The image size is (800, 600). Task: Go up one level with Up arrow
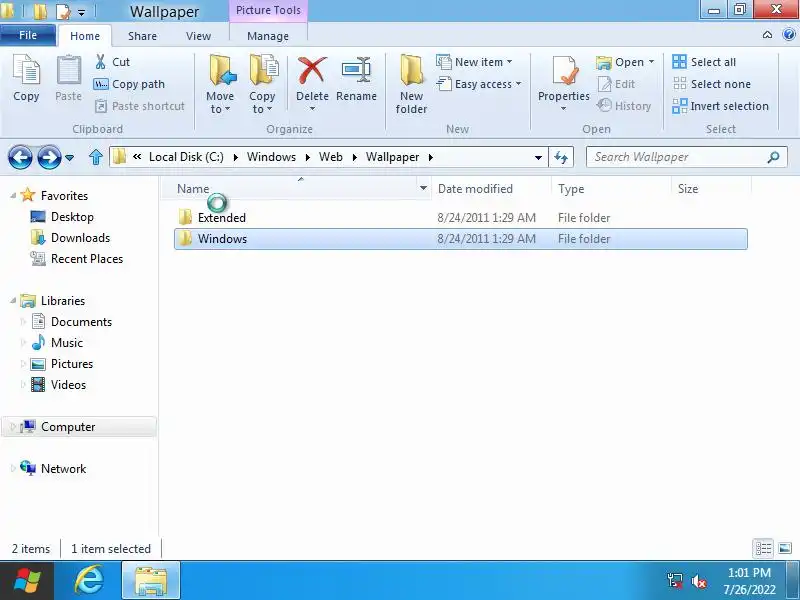click(96, 157)
